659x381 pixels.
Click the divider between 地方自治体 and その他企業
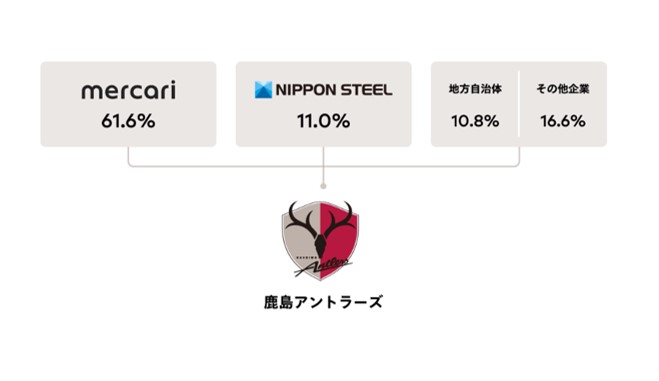pos(519,104)
